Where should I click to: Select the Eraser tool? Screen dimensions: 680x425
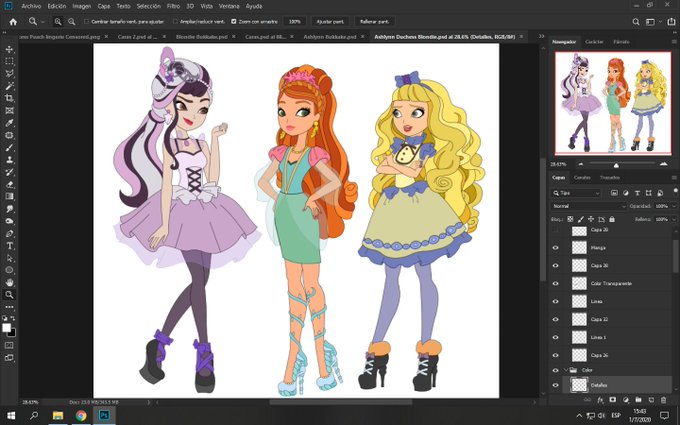9,184
